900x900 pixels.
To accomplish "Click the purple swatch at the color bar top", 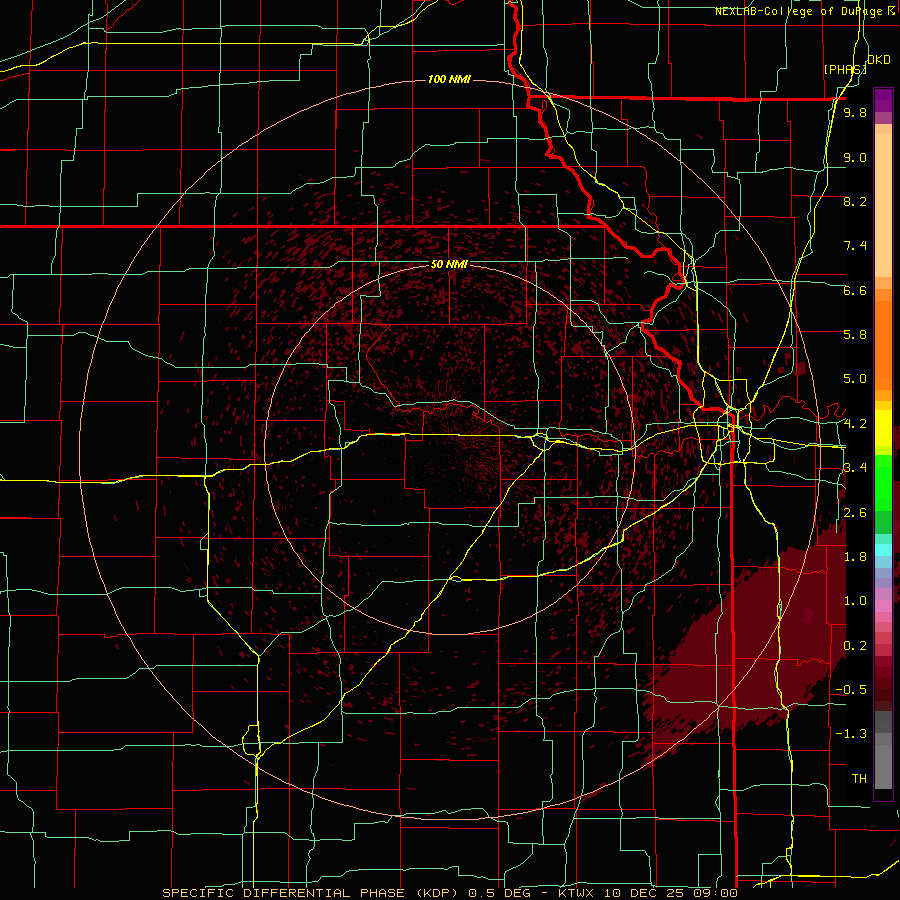I will pyautogui.click(x=883, y=100).
